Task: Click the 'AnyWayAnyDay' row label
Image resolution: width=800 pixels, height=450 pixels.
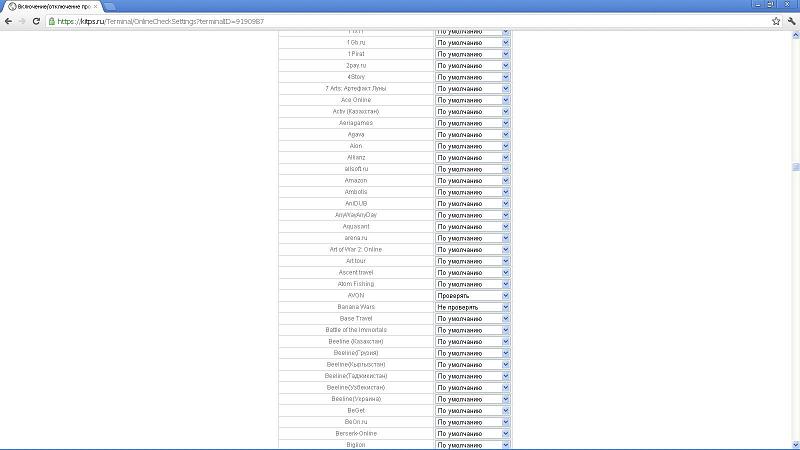Action: [x=356, y=215]
